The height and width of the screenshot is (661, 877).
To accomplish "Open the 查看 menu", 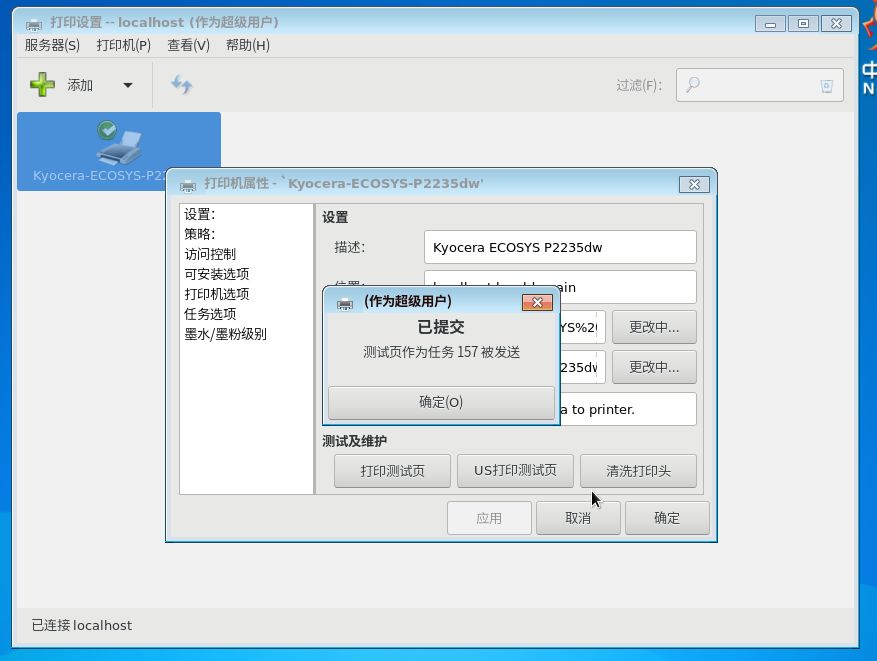I will coord(186,45).
